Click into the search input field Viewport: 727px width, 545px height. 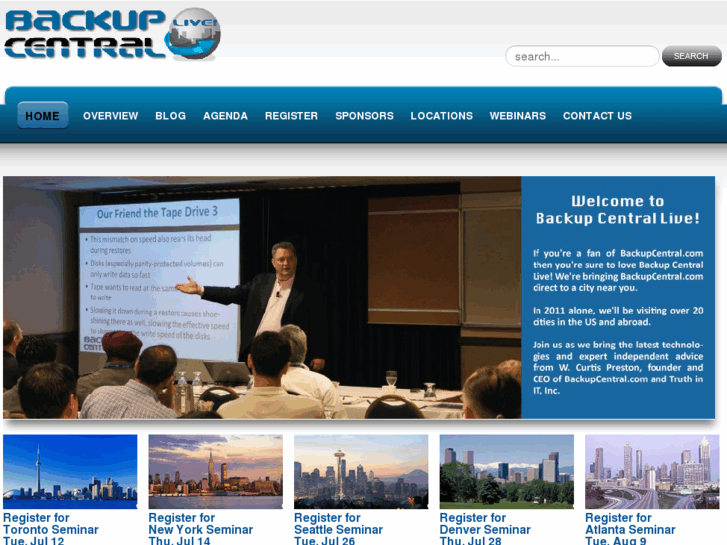coord(582,56)
